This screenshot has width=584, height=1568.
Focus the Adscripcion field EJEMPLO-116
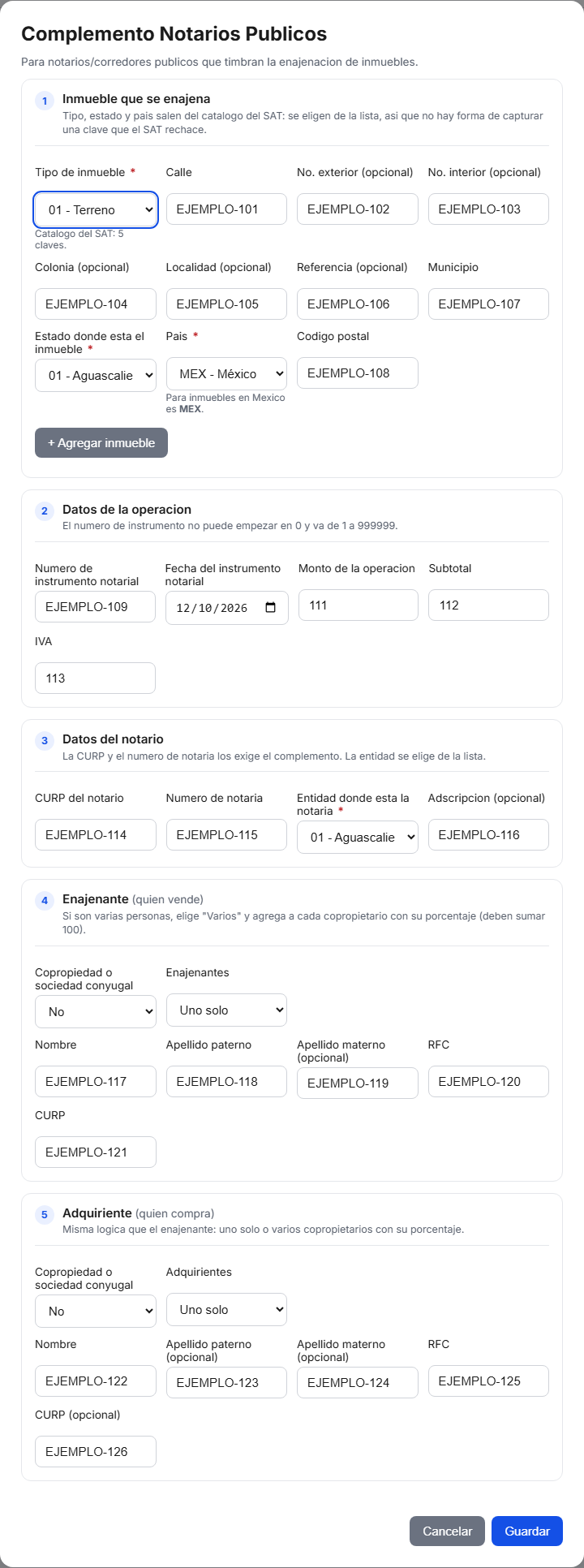point(488,834)
